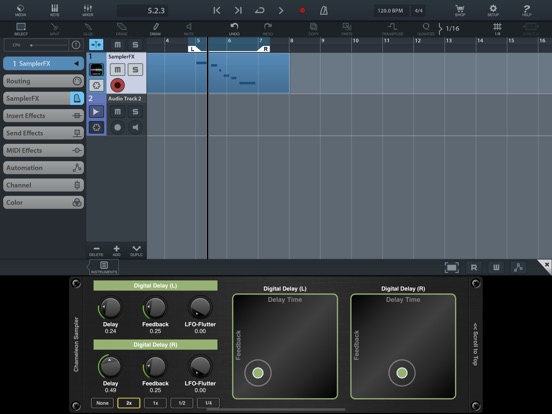Open the Shop cart icon
The height and width of the screenshot is (414, 552).
click(x=460, y=10)
